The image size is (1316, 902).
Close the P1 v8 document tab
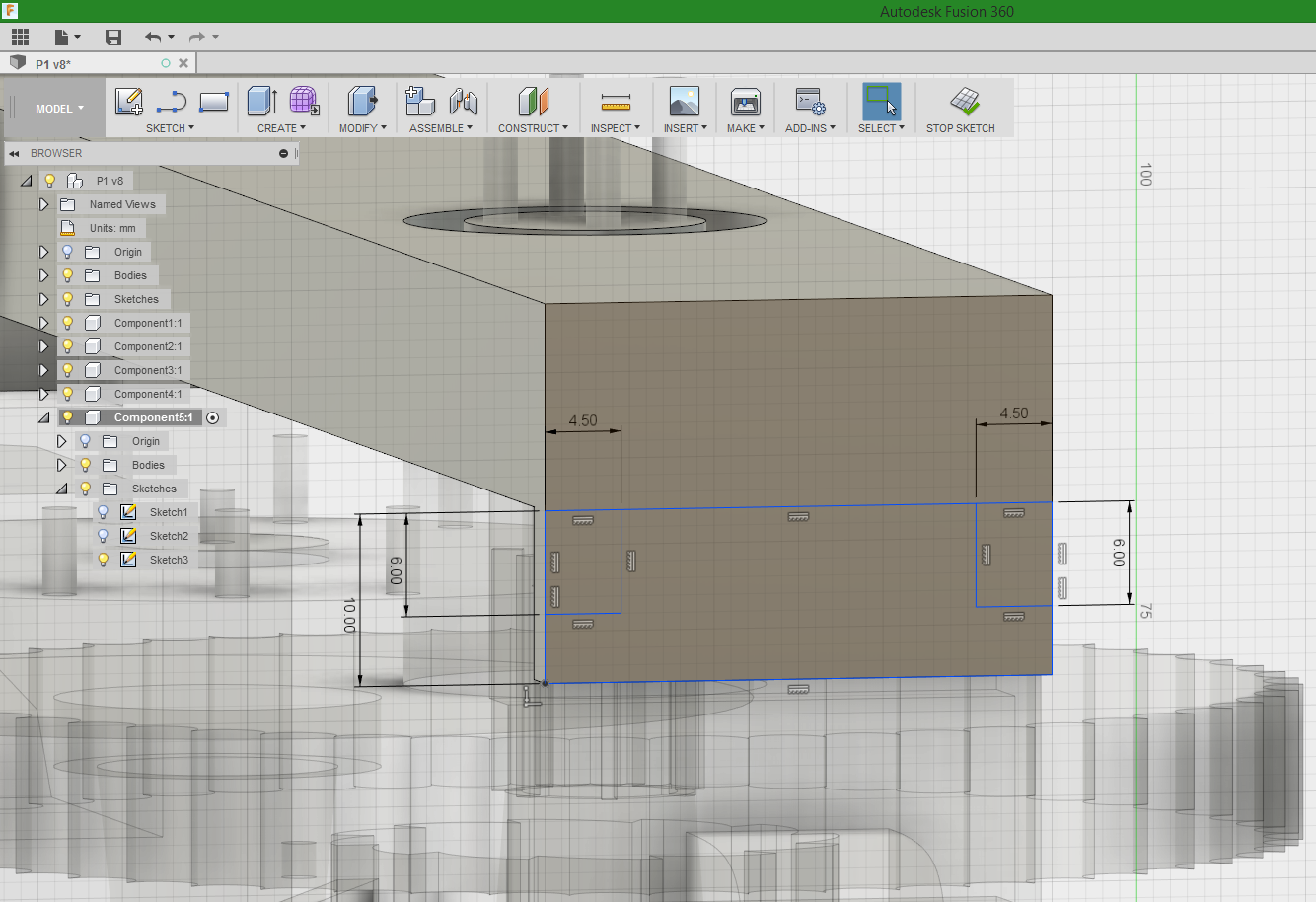pos(183,63)
